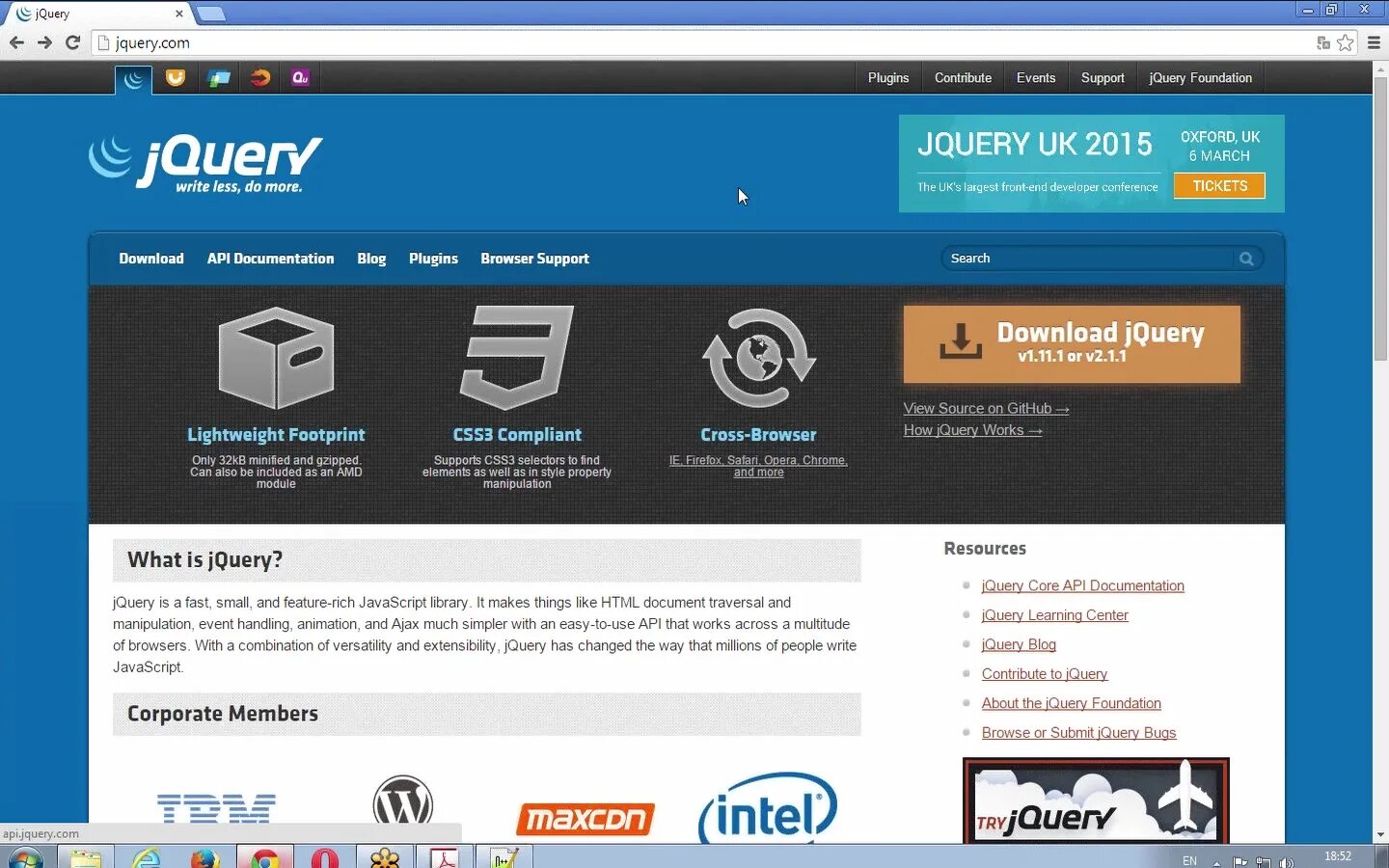Click the translate icon in the address bar

coord(1323,42)
